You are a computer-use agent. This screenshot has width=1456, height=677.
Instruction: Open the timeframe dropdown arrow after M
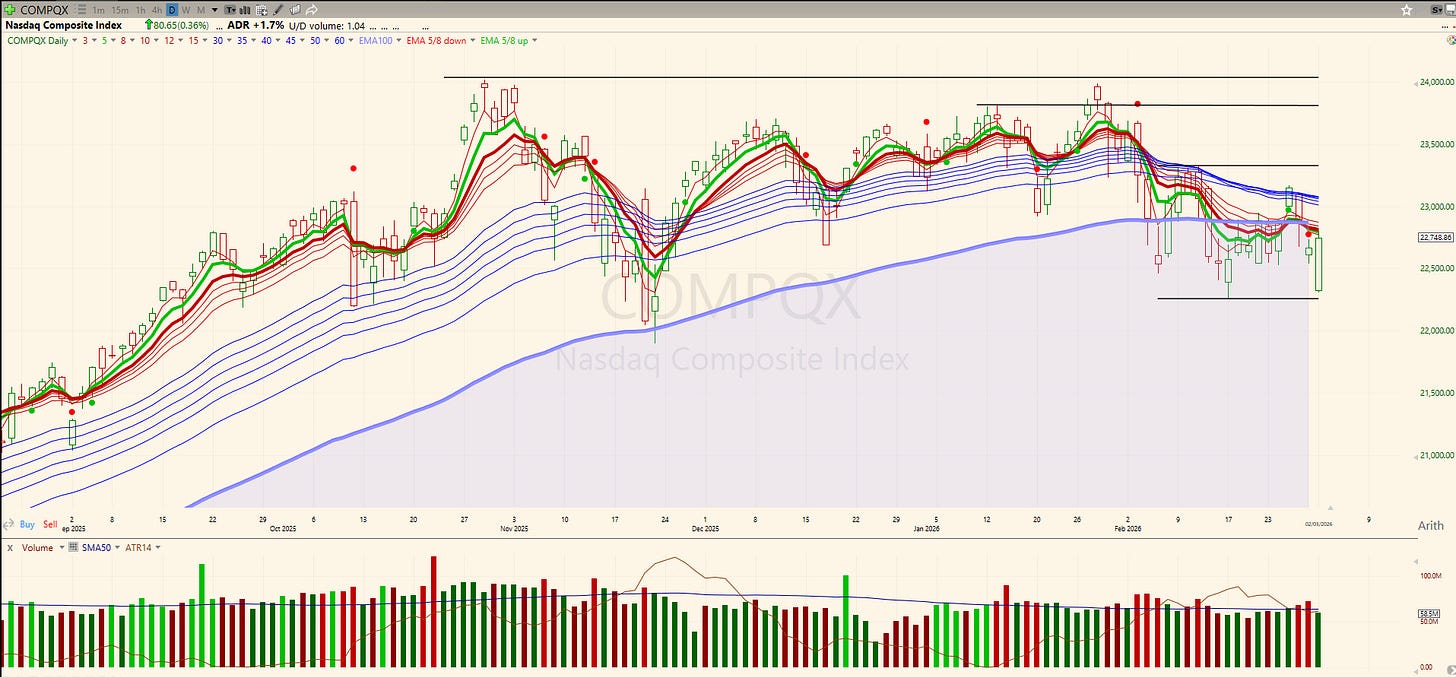(x=215, y=10)
